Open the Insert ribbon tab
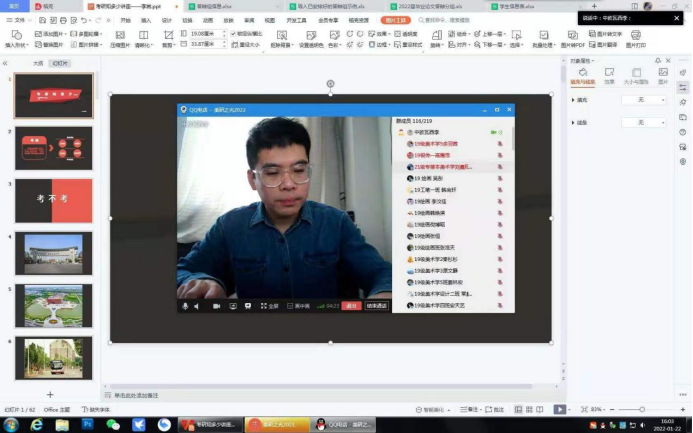This screenshot has width=693, height=433. click(x=146, y=20)
